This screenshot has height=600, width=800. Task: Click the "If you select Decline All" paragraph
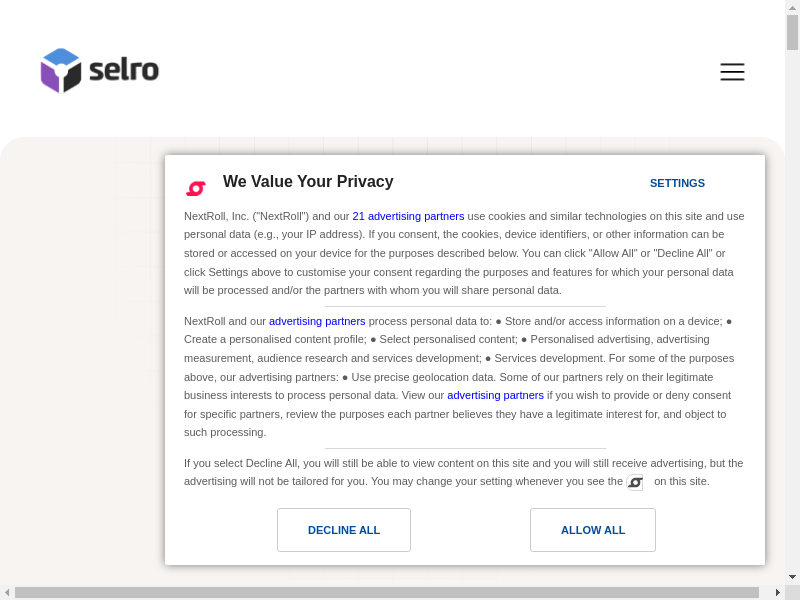point(463,472)
